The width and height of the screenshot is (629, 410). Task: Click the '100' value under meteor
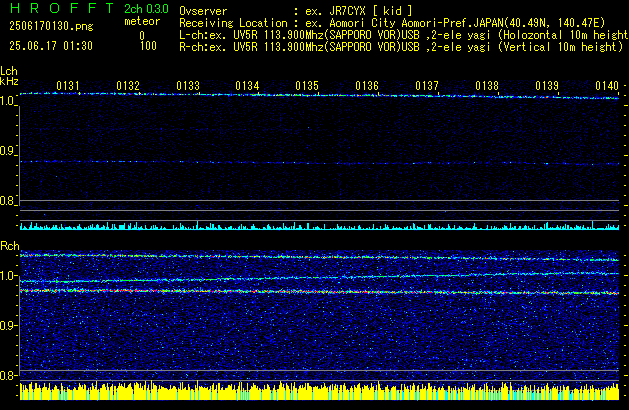148,46
